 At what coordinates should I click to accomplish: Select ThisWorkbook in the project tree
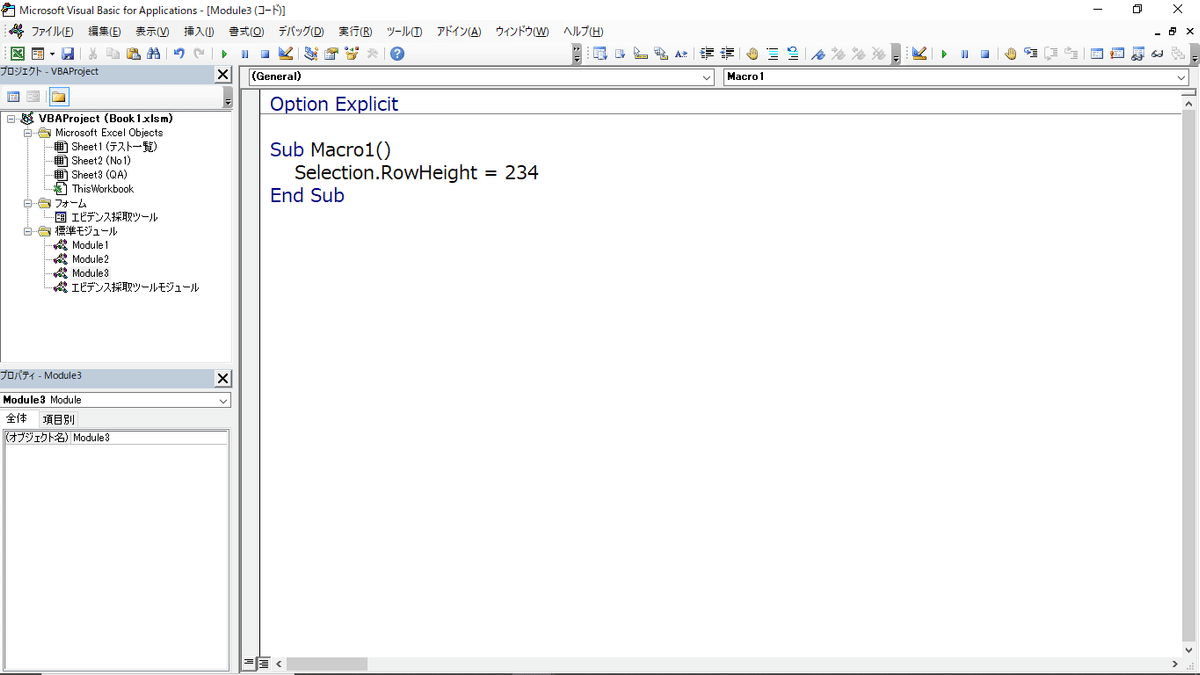[x=102, y=189]
